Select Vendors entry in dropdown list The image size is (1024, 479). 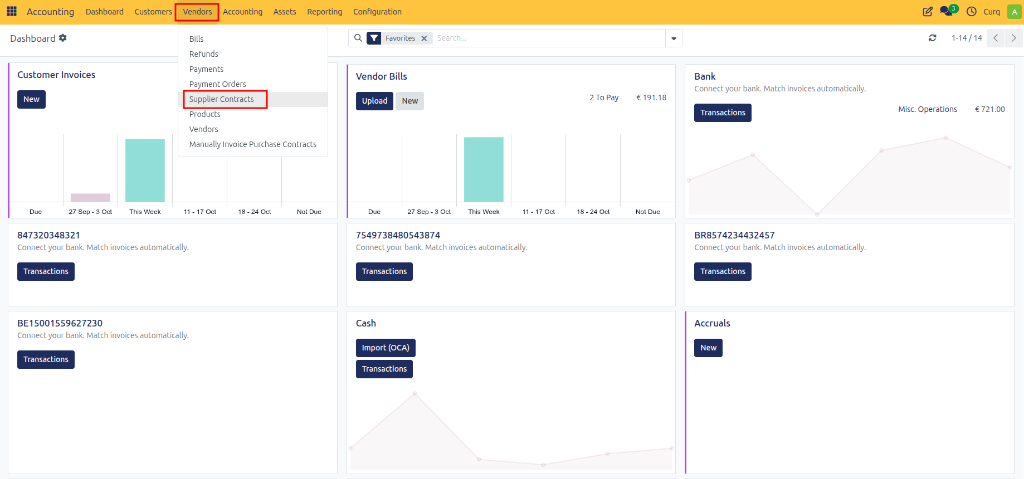(253, 129)
